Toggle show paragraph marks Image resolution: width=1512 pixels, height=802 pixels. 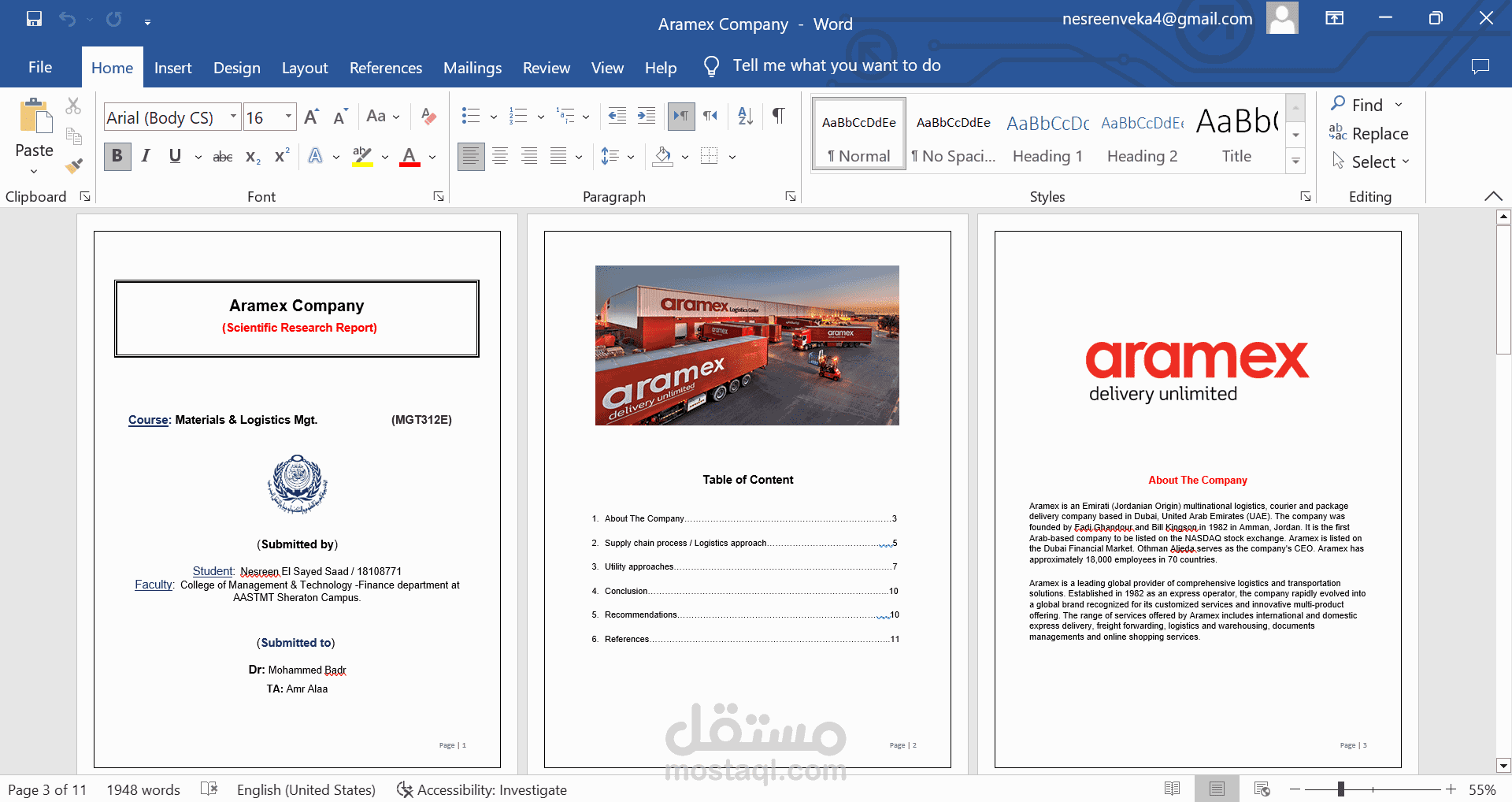[x=778, y=117]
